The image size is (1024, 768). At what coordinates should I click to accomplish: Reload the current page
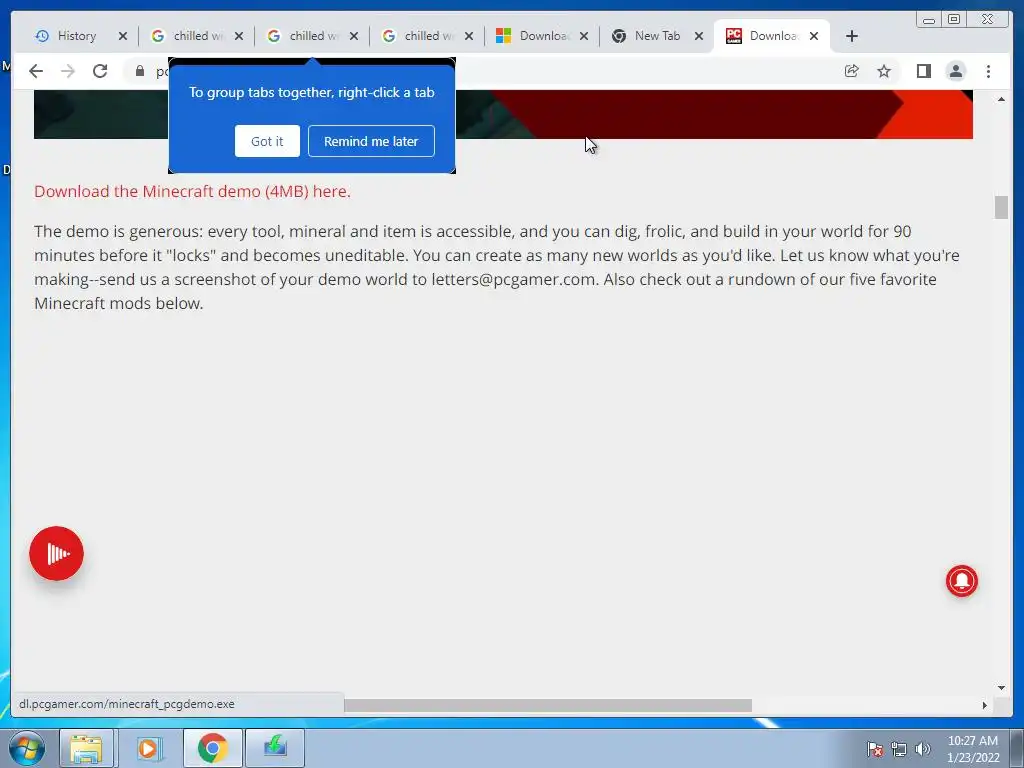click(x=100, y=71)
